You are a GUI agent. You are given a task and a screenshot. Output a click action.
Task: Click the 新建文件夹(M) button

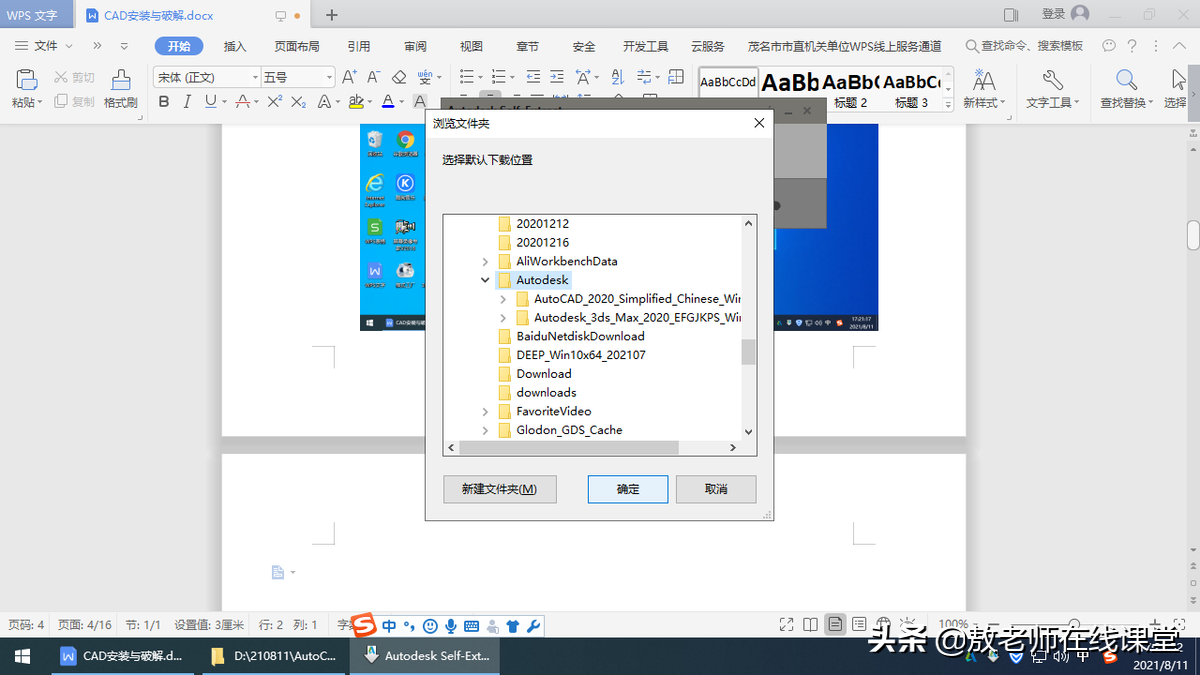coord(500,489)
